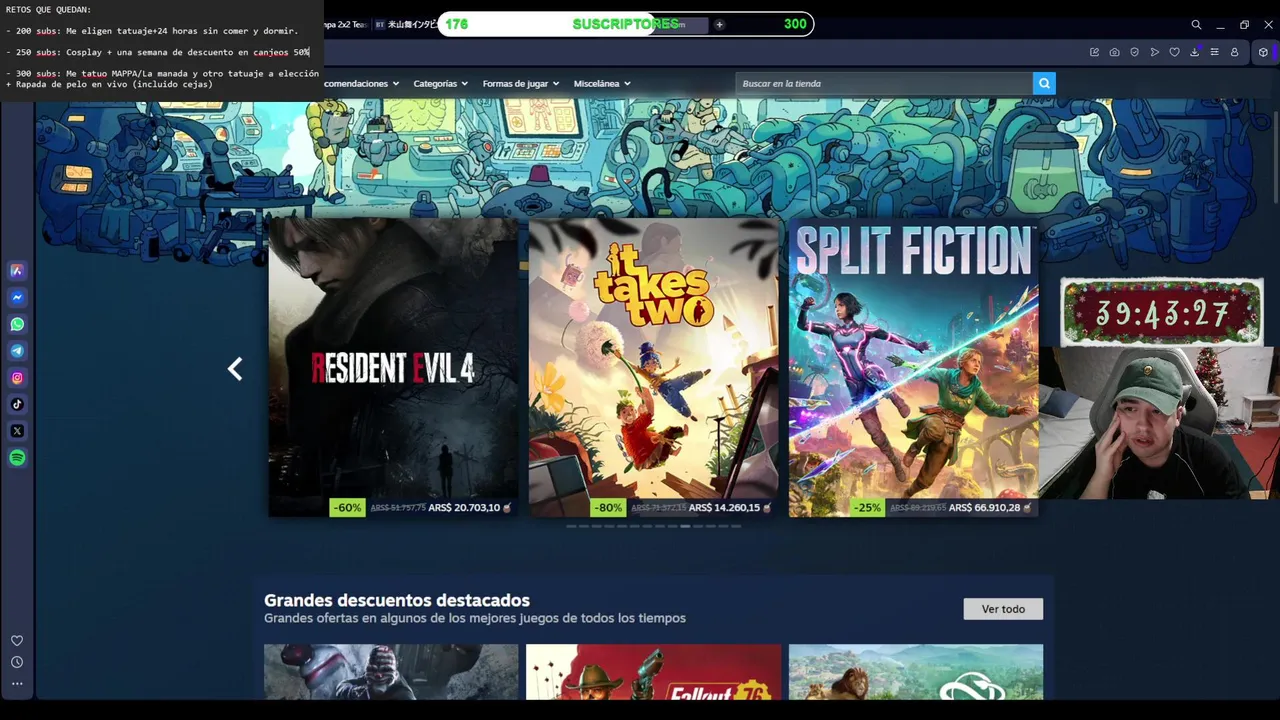Open bookmarks heart in the sidebar
Image resolution: width=1280 pixels, height=720 pixels.
pyautogui.click(x=17, y=640)
